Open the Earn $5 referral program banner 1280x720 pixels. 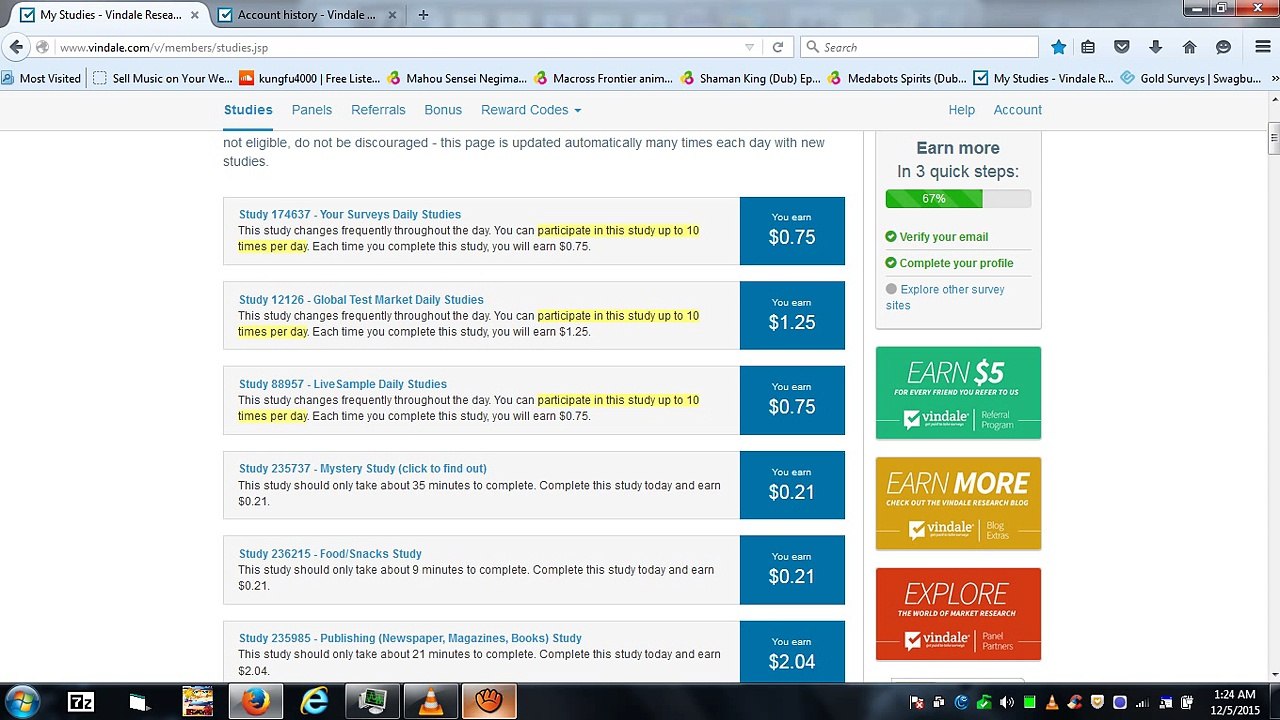pos(958,392)
